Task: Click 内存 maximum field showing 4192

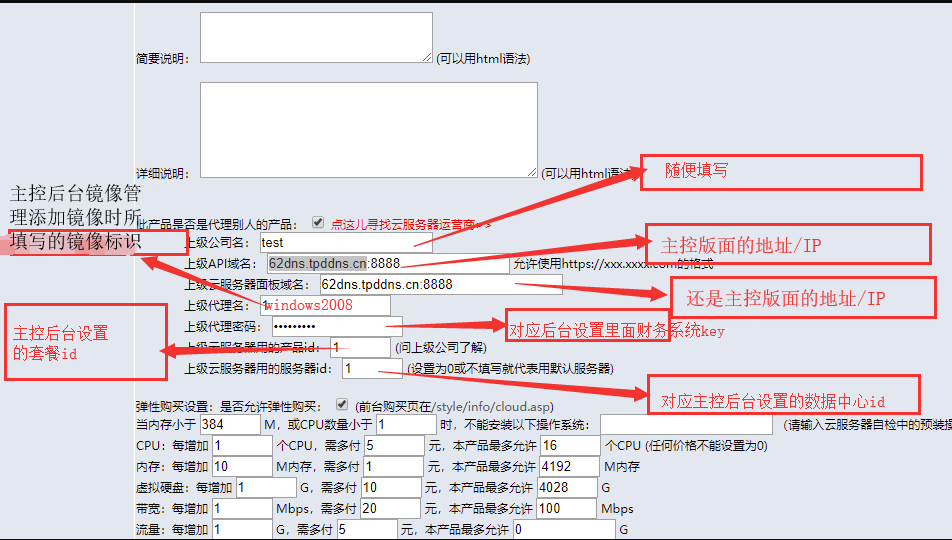Action: 569,467
